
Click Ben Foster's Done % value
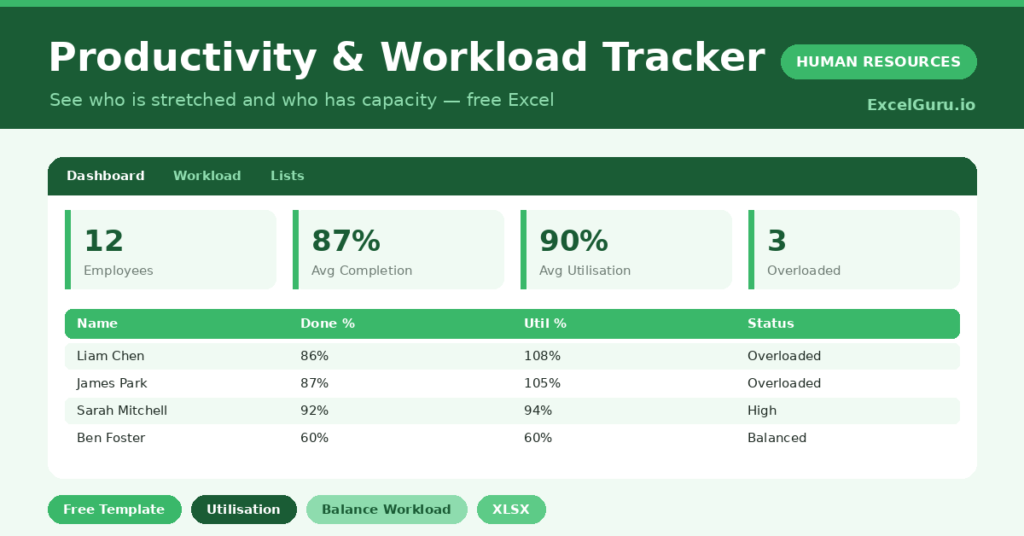[314, 438]
